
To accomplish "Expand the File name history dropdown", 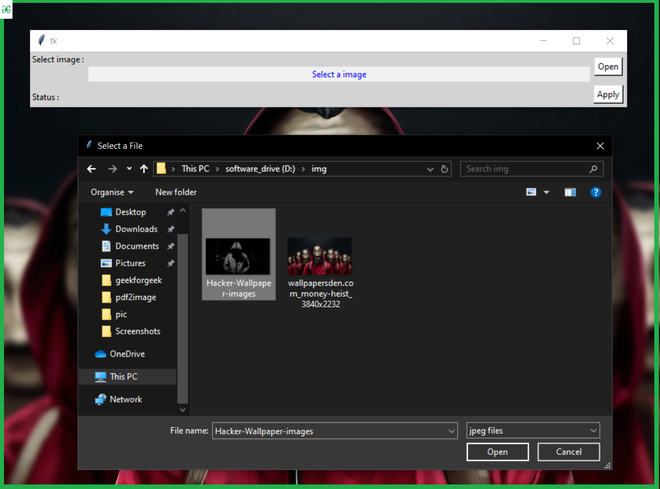I will coord(451,431).
